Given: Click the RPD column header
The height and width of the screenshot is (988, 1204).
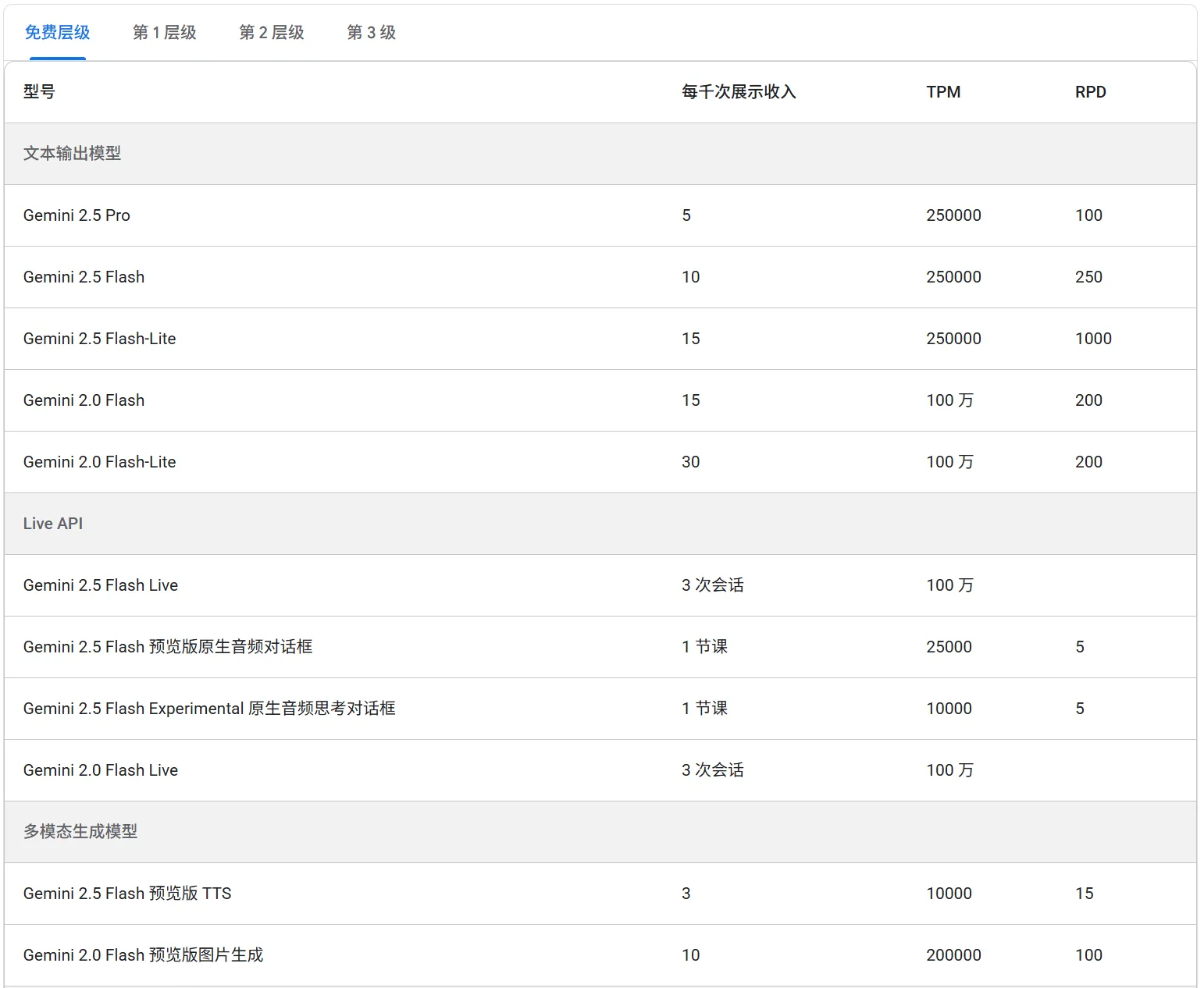Looking at the screenshot, I should coord(1090,92).
